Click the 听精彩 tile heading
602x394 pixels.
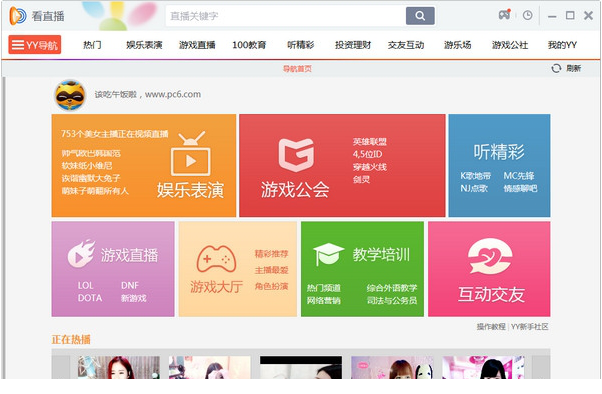(499, 152)
